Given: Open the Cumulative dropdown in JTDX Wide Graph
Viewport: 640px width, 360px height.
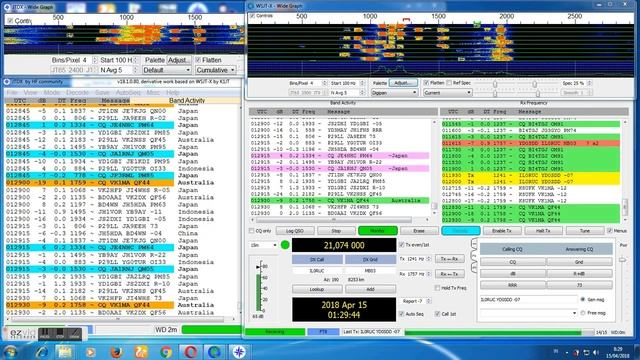Looking at the screenshot, I should pos(215,70).
